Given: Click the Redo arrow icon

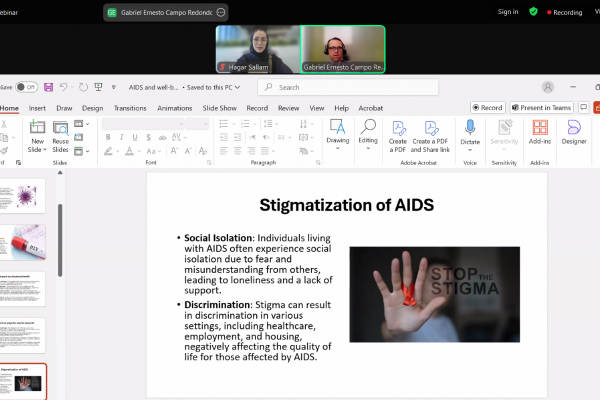Looking at the screenshot, I should (83, 87).
